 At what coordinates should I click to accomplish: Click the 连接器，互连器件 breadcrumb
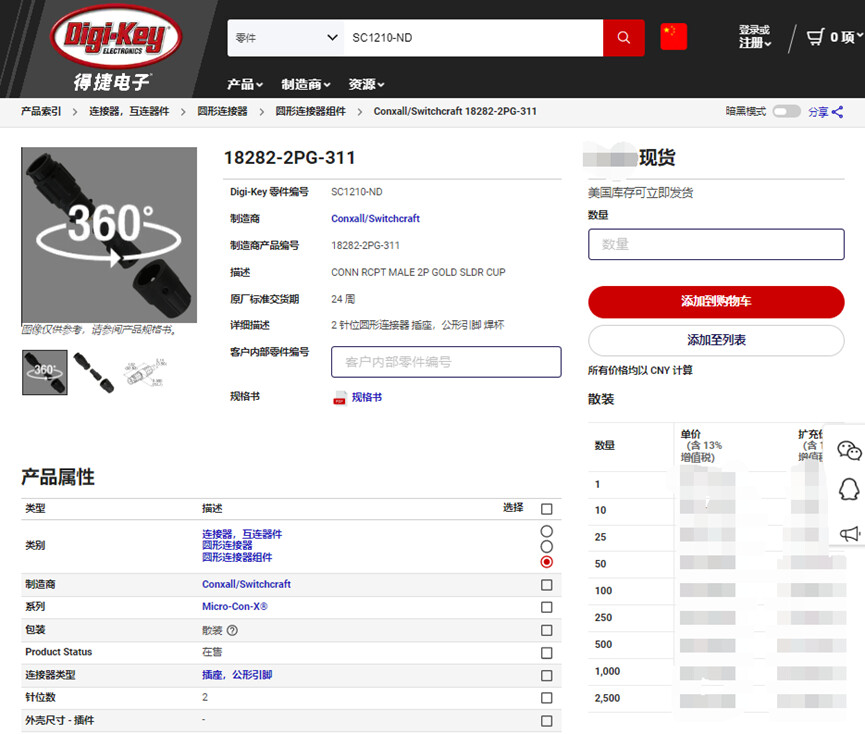[x=129, y=111]
